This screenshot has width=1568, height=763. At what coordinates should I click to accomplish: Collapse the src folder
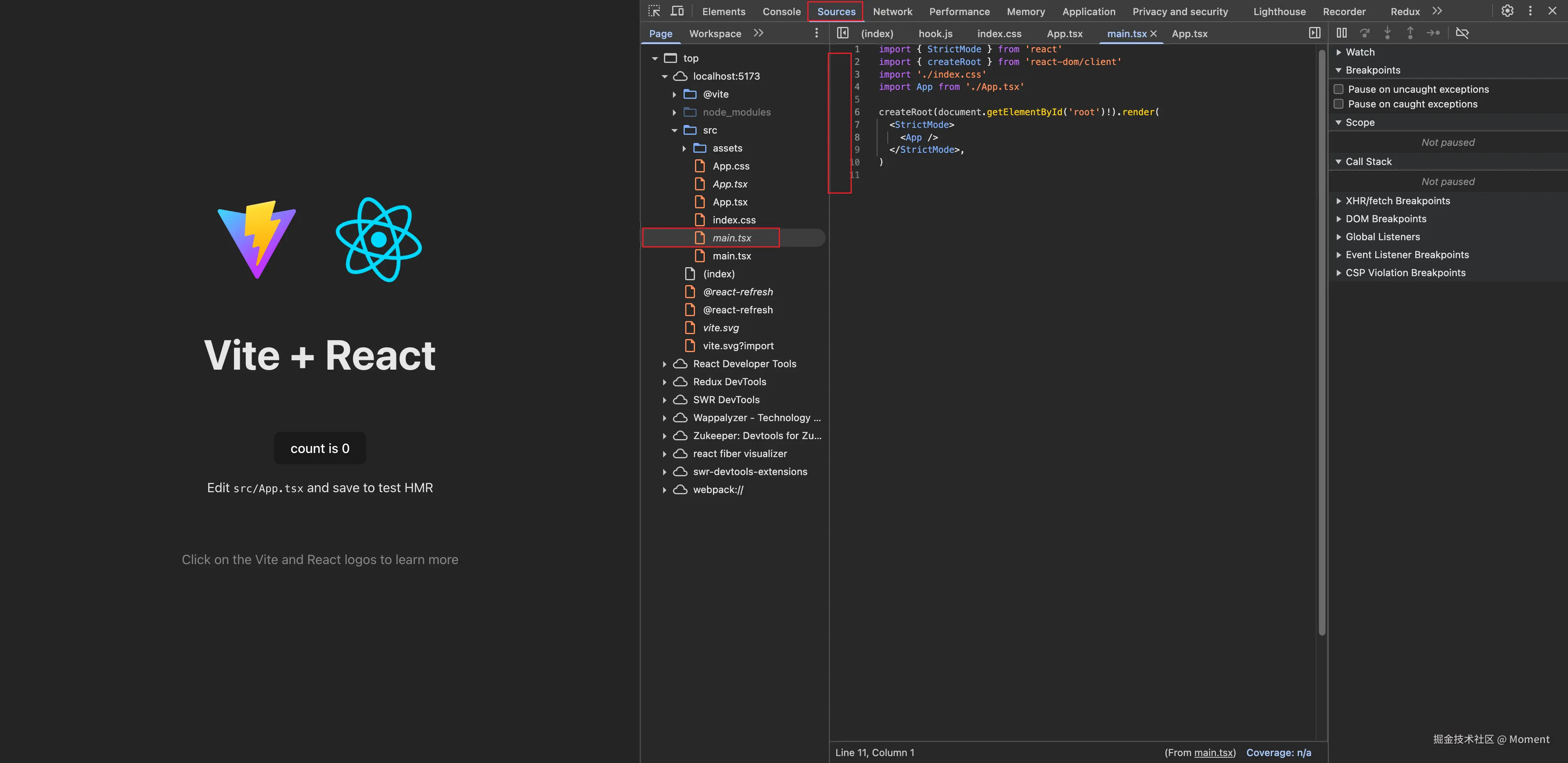[x=675, y=130]
